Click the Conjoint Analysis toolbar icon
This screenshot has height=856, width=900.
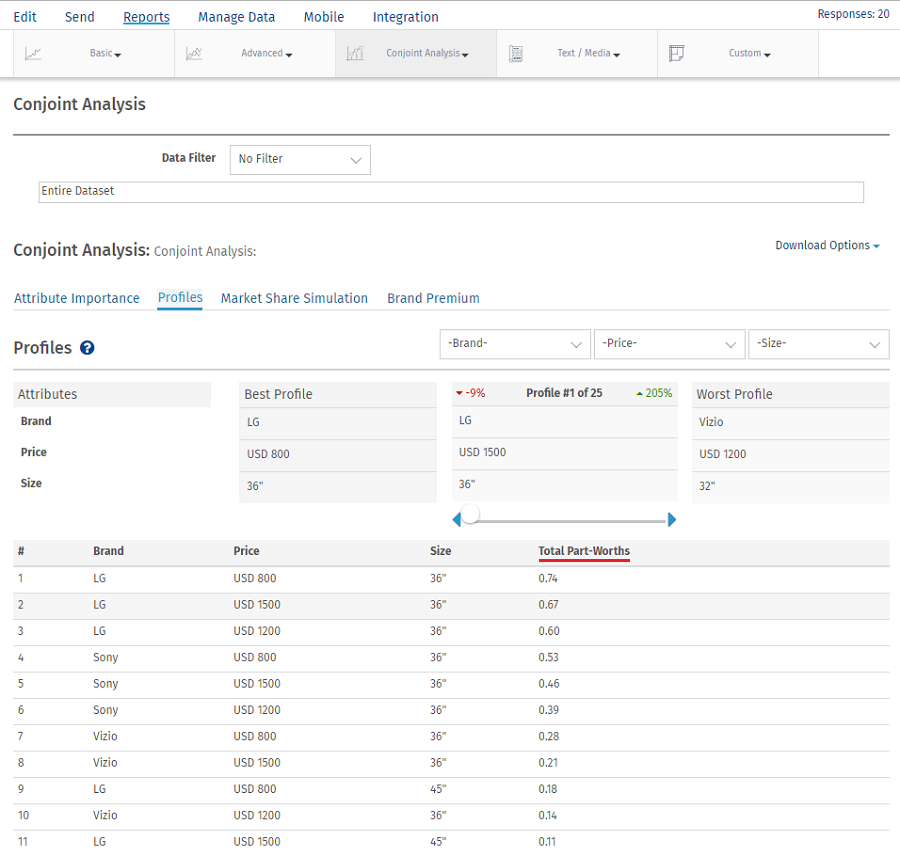355,54
